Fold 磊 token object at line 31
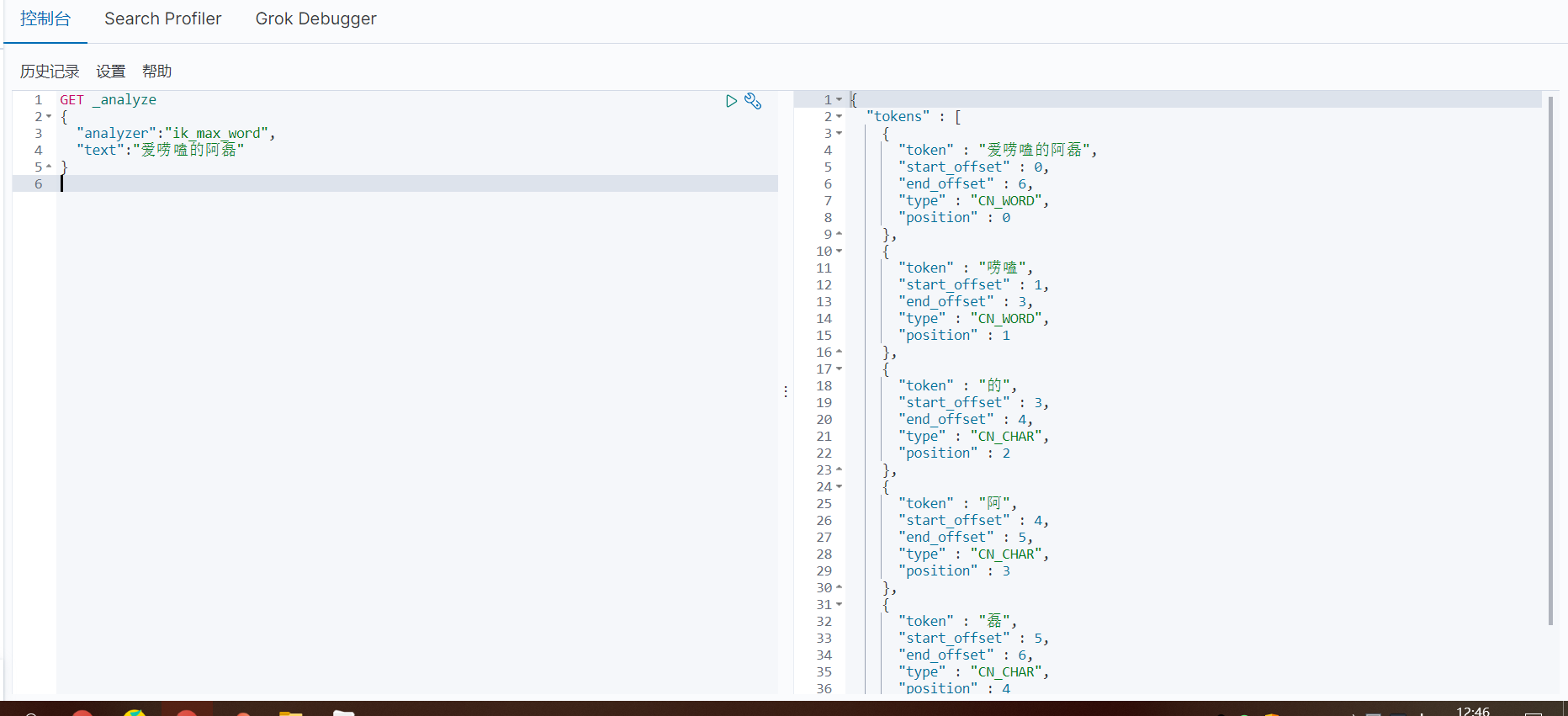1568x716 pixels. (x=839, y=604)
